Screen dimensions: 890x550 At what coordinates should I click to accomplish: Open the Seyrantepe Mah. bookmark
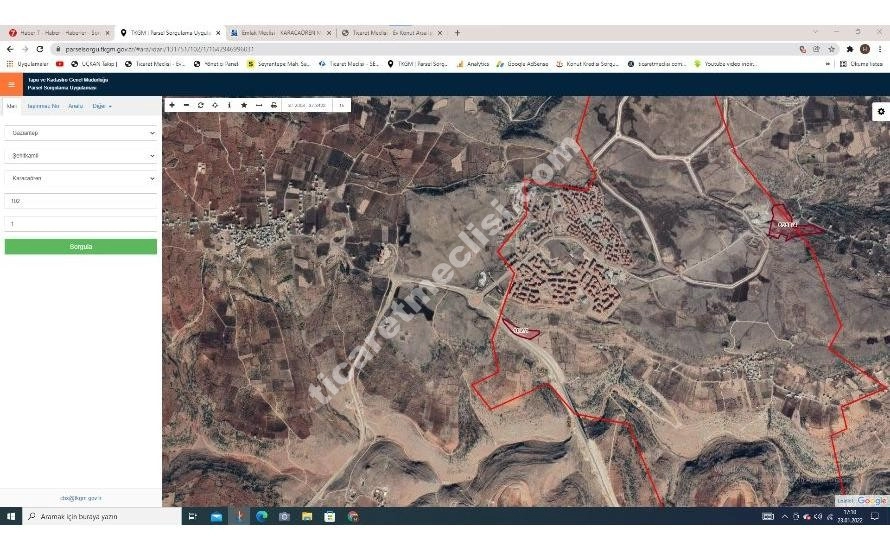coord(279,64)
